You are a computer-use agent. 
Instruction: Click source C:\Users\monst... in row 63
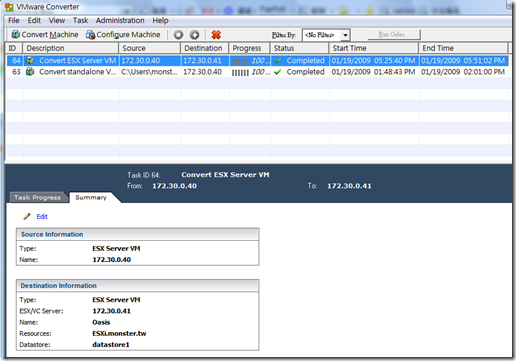click(x=149, y=72)
